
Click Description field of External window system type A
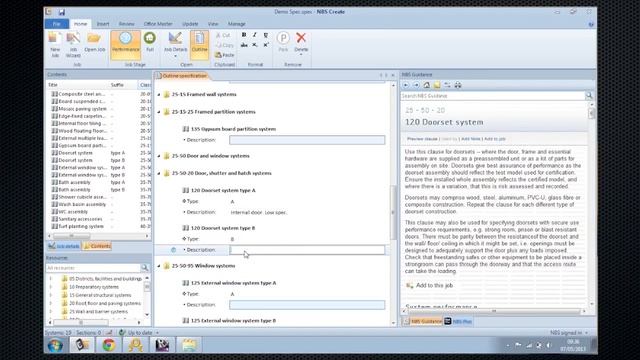[x=307, y=305]
